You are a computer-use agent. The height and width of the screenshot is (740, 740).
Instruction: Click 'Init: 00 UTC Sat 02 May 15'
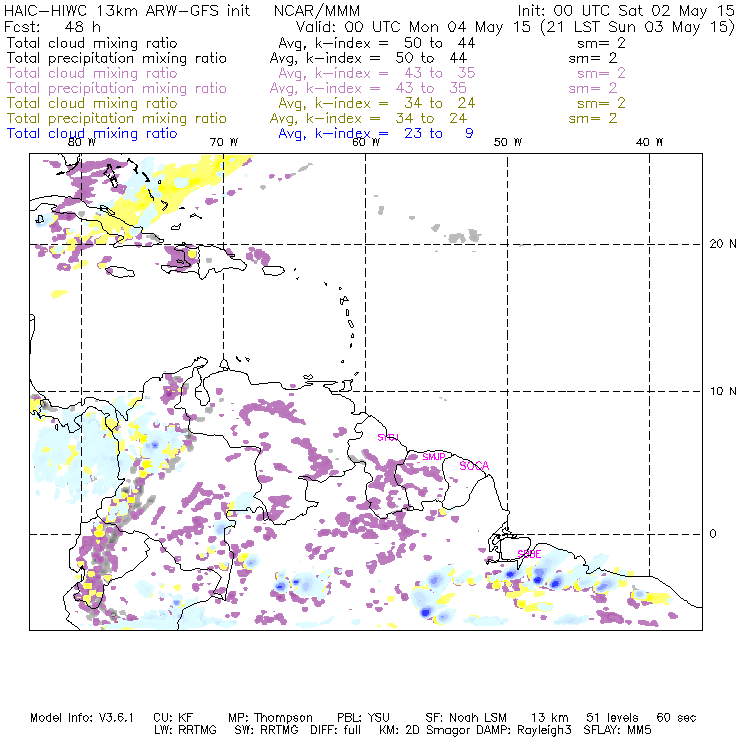[x=626, y=11]
